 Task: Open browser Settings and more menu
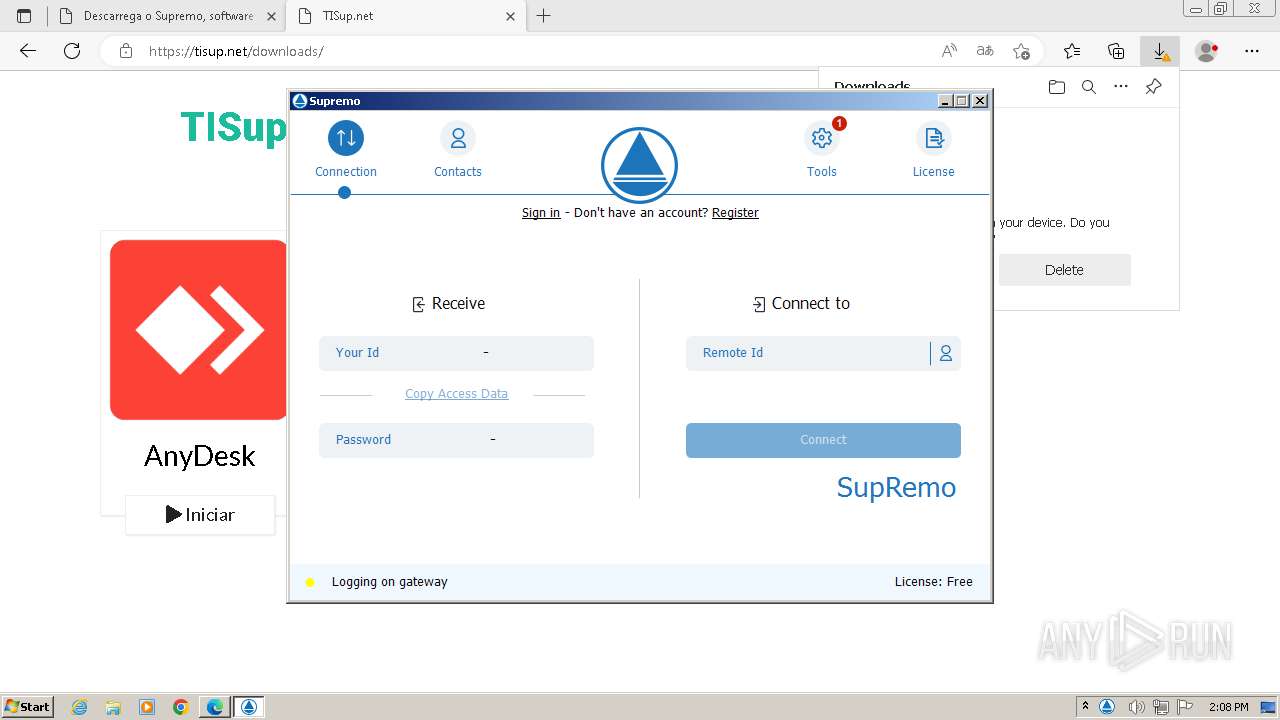coord(1252,51)
